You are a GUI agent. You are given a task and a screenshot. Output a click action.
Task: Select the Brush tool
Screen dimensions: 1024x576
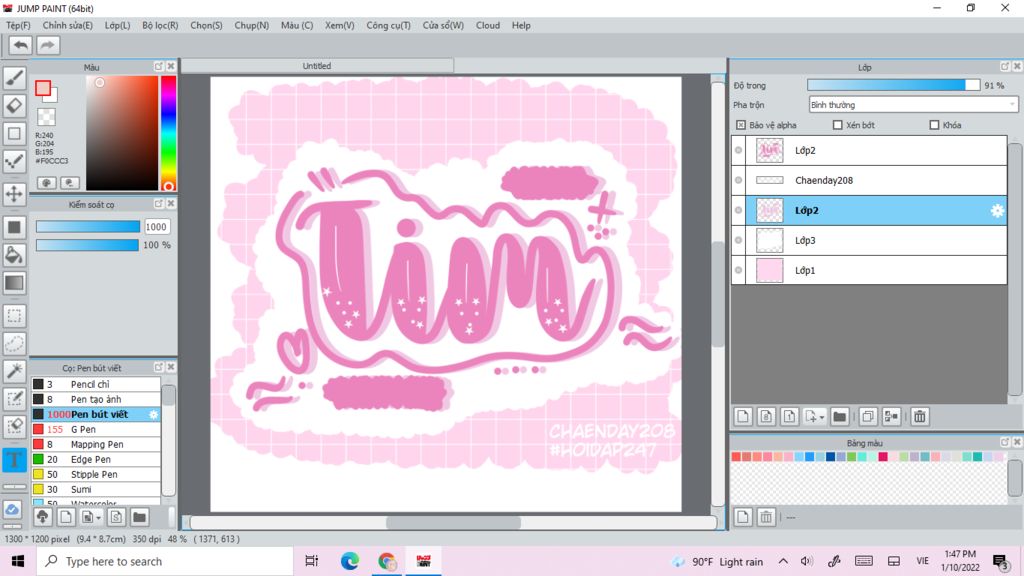pyautogui.click(x=14, y=78)
